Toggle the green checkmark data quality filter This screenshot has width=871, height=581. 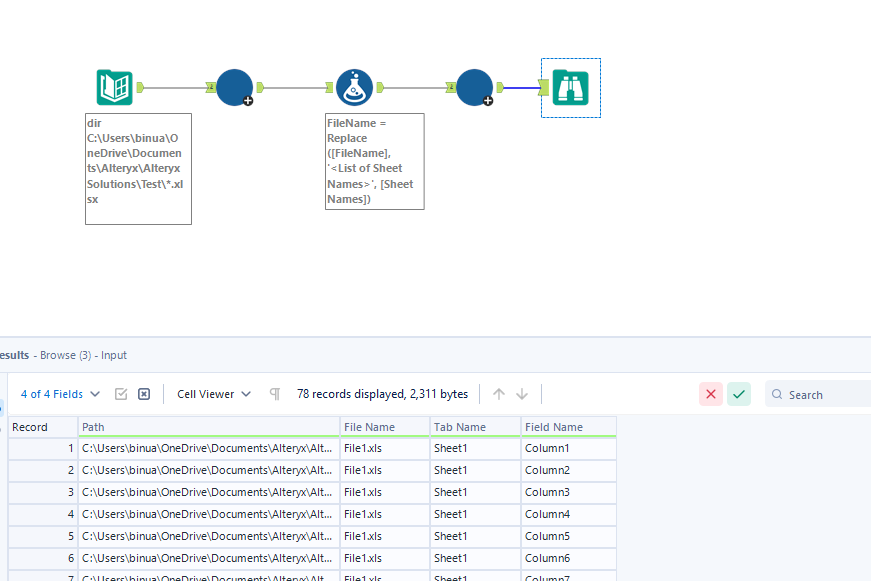click(739, 394)
